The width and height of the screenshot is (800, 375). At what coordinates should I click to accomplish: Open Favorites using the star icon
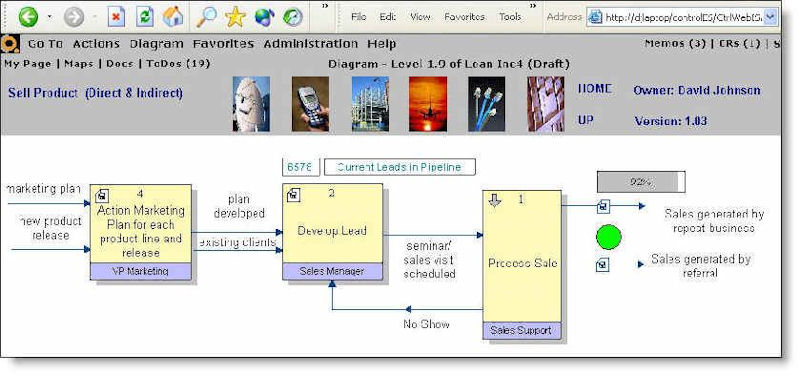[235, 17]
